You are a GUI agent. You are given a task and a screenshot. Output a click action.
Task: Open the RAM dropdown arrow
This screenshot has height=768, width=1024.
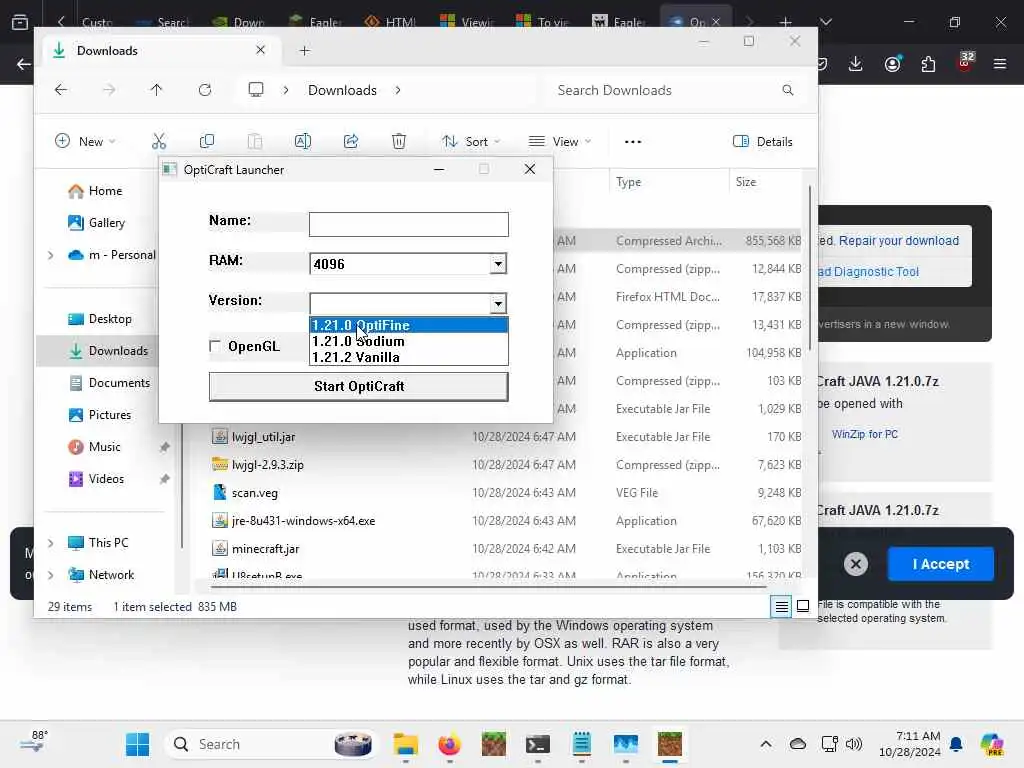click(498, 264)
